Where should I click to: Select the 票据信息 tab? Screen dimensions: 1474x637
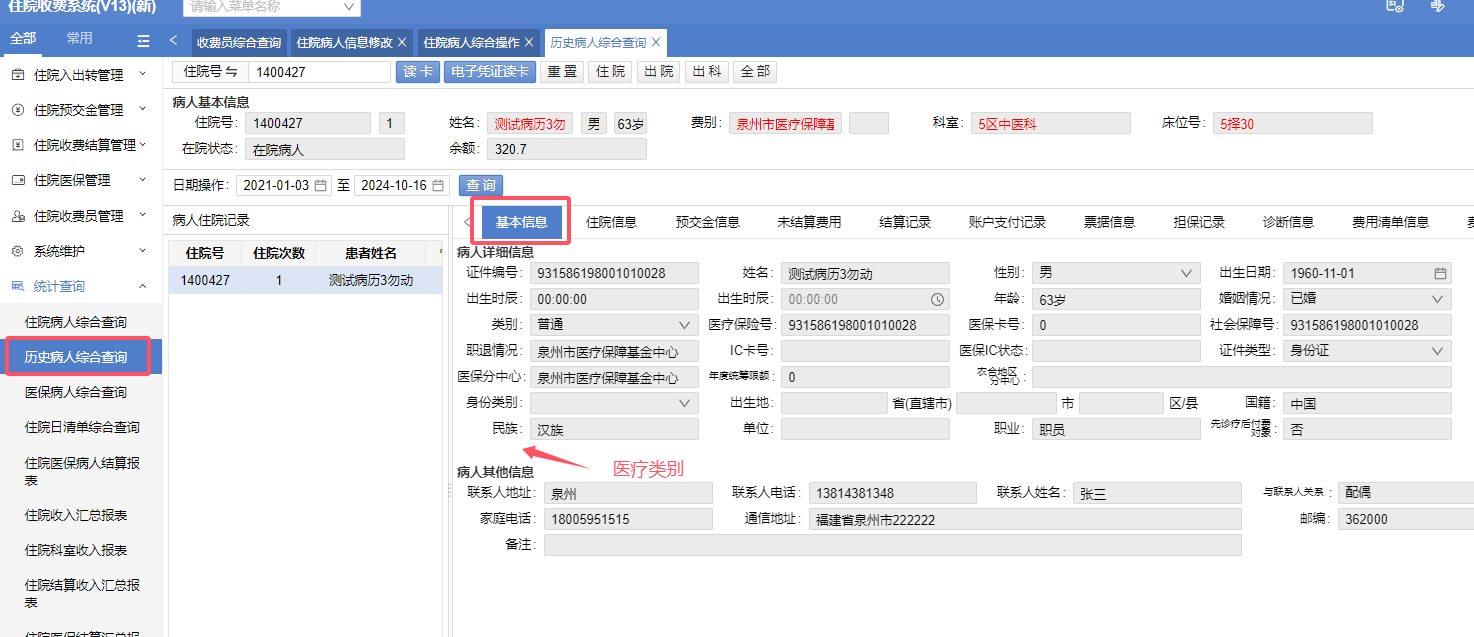[1109, 222]
